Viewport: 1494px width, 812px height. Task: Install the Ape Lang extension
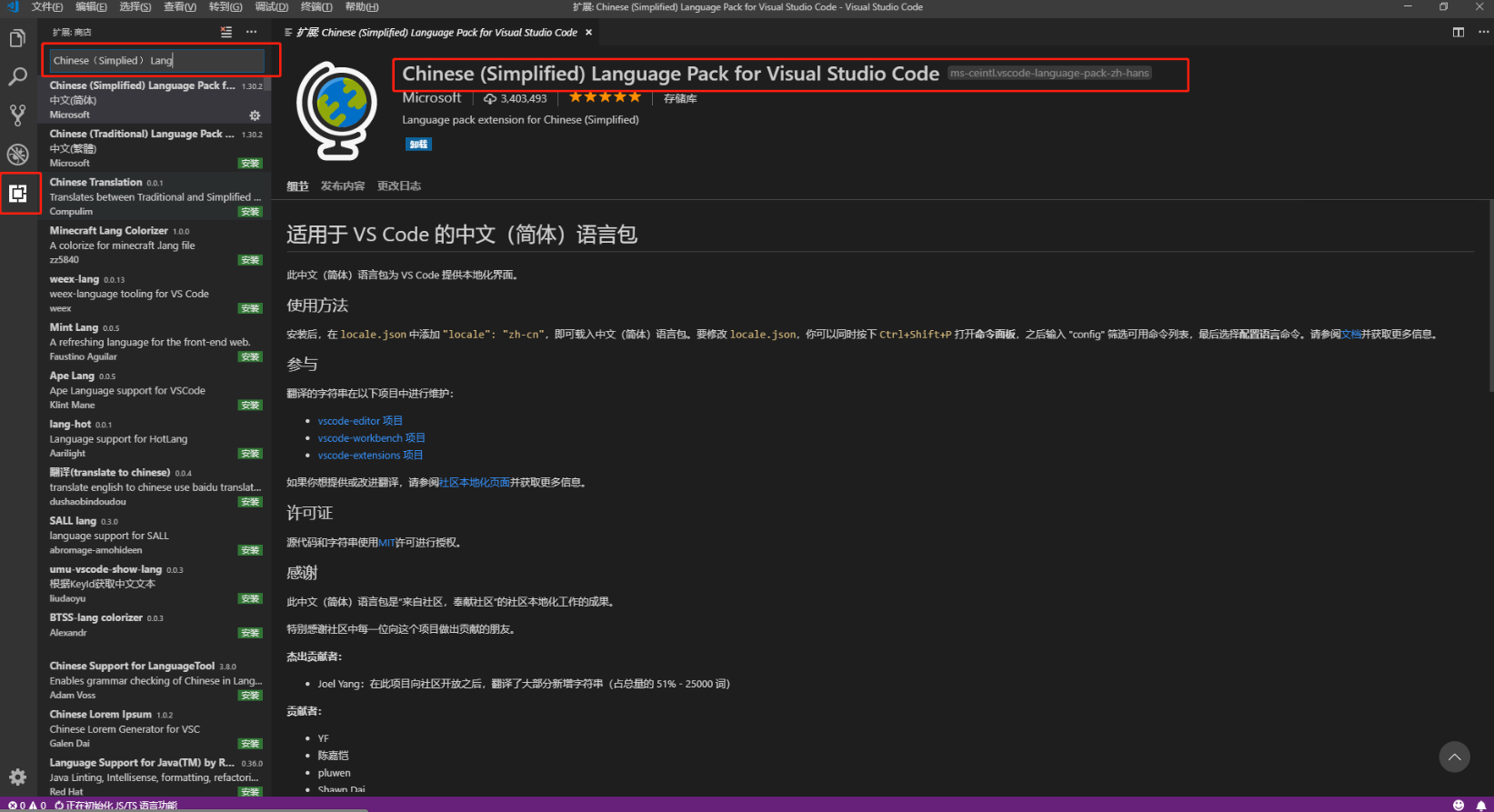(x=250, y=405)
